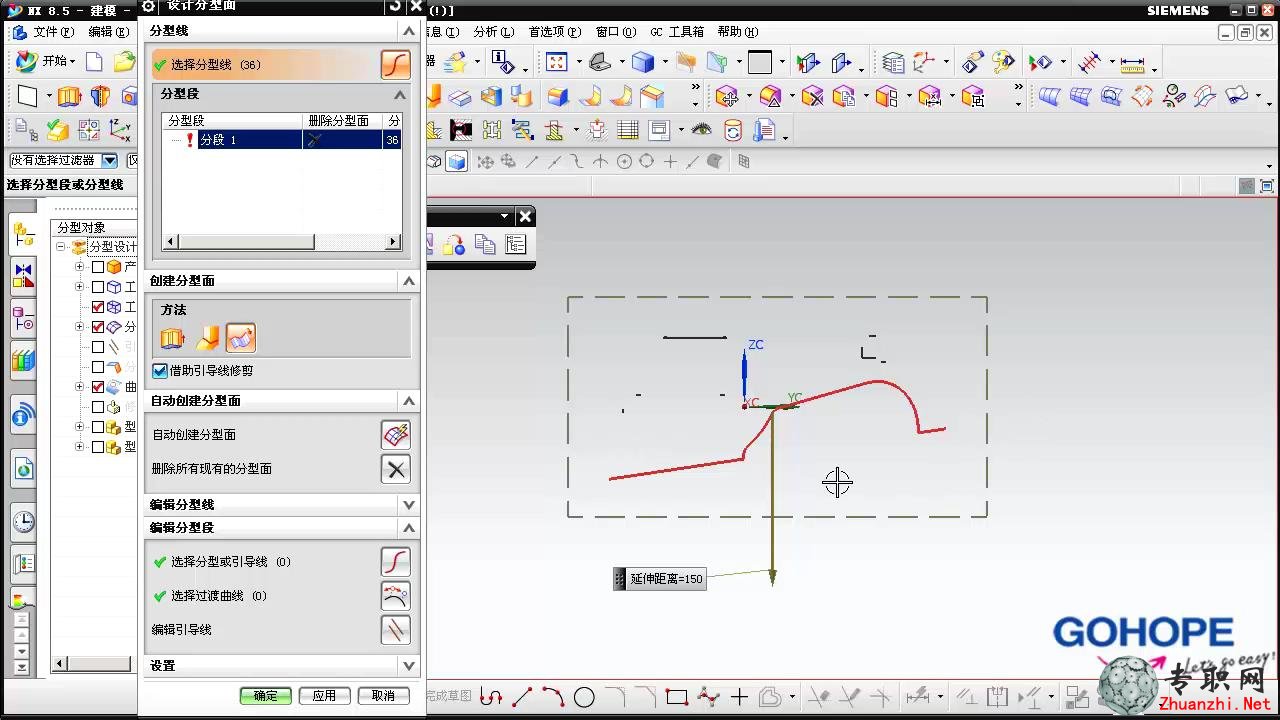Choose the Sweep method icon
This screenshot has height=720, width=1280.
(207, 339)
